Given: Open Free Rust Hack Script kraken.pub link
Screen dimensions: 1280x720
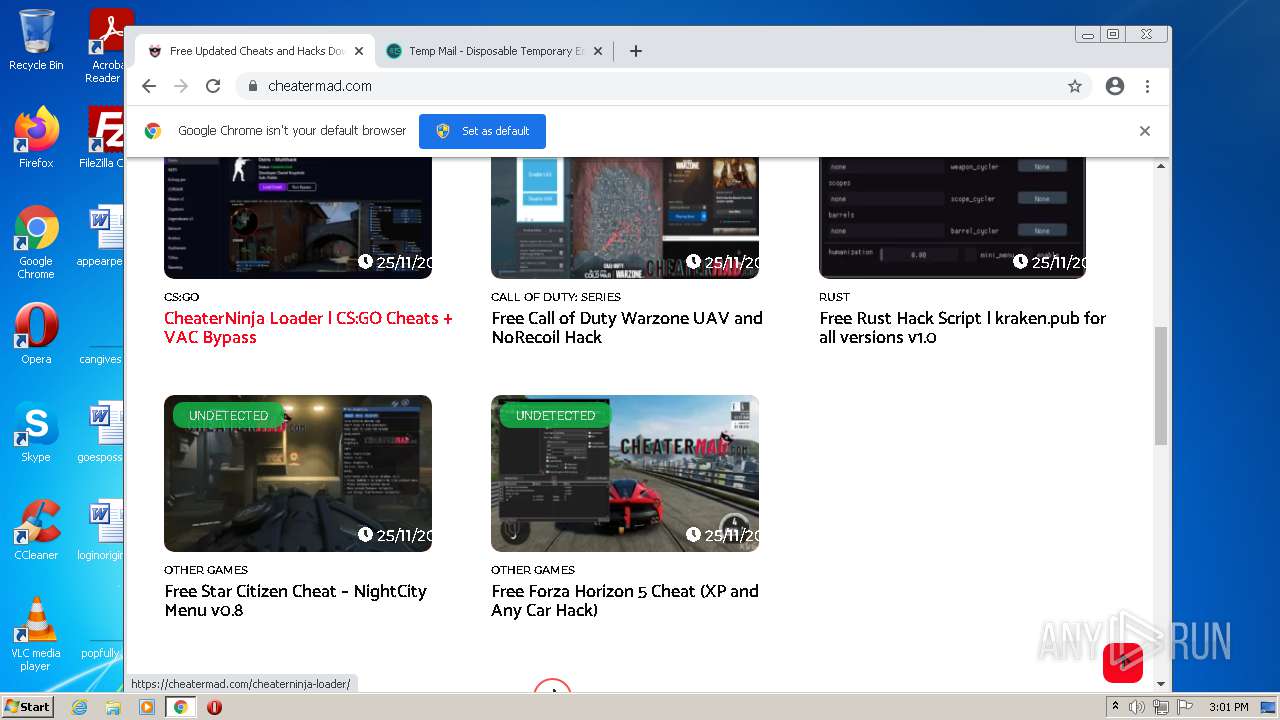Looking at the screenshot, I should [962, 328].
